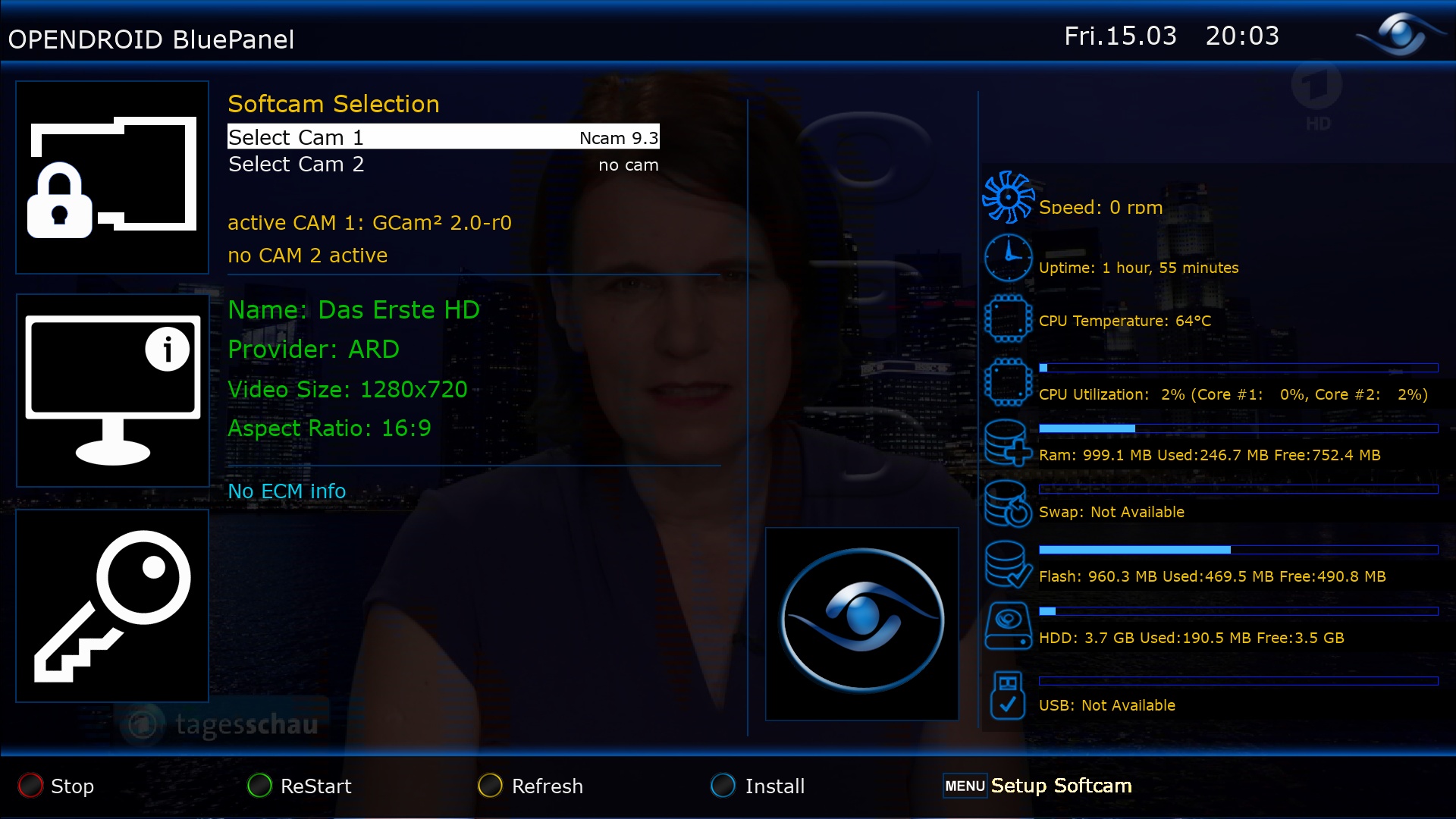Open the softcam lock card icon
Image resolution: width=1456 pixels, height=819 pixels.
(x=112, y=177)
